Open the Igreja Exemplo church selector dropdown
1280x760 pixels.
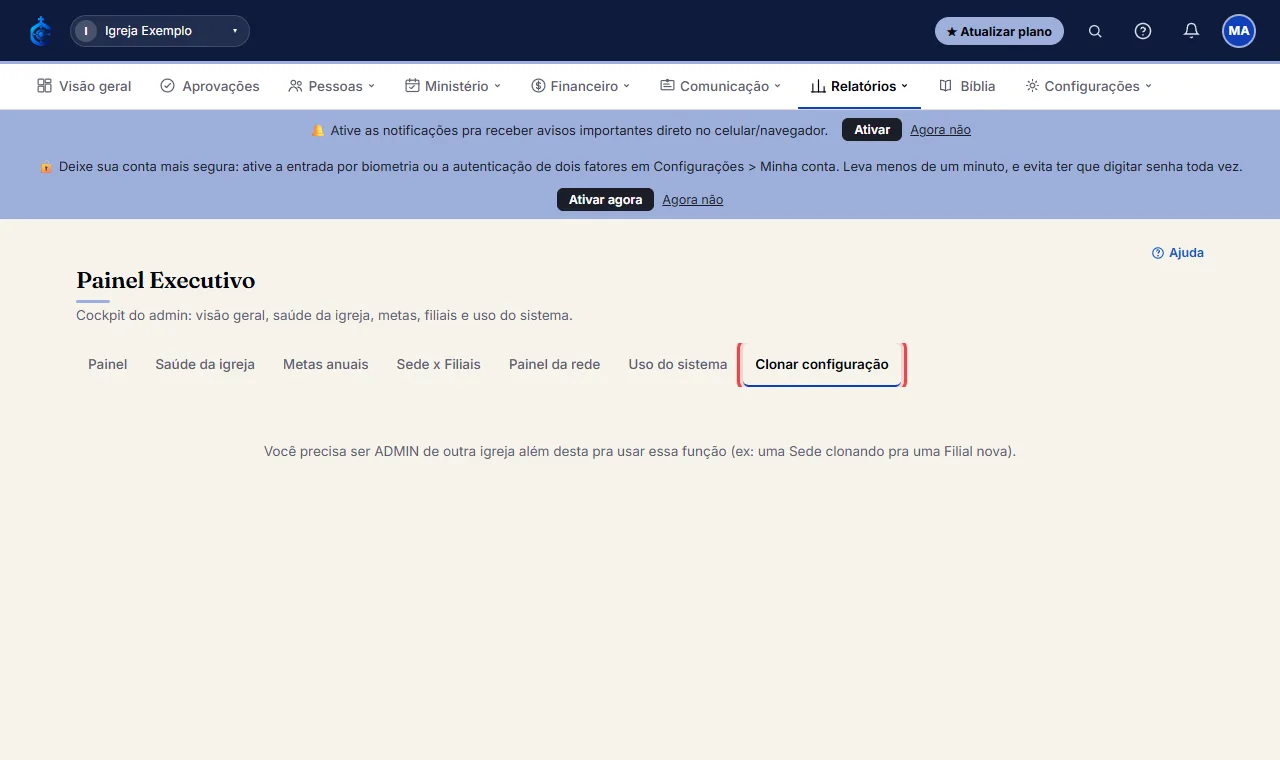pos(160,31)
